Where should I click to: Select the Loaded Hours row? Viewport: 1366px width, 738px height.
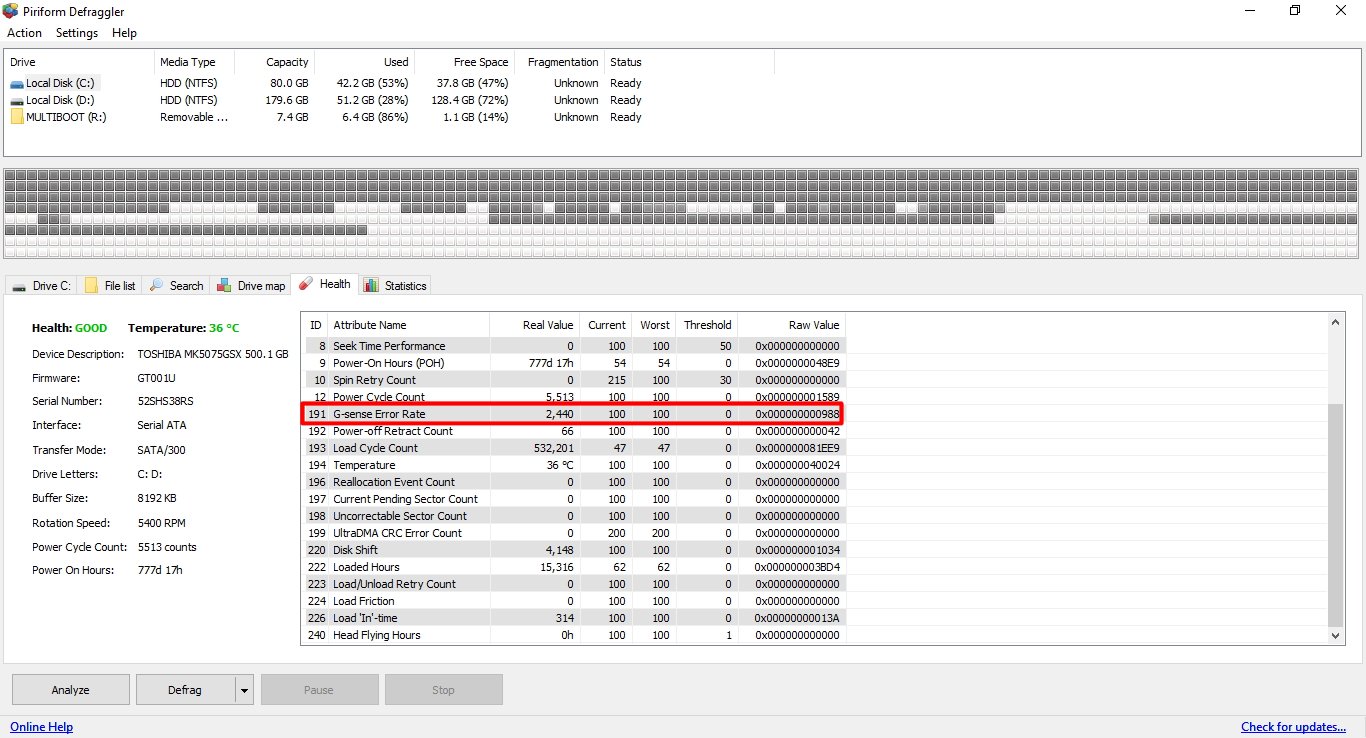pyautogui.click(x=573, y=567)
